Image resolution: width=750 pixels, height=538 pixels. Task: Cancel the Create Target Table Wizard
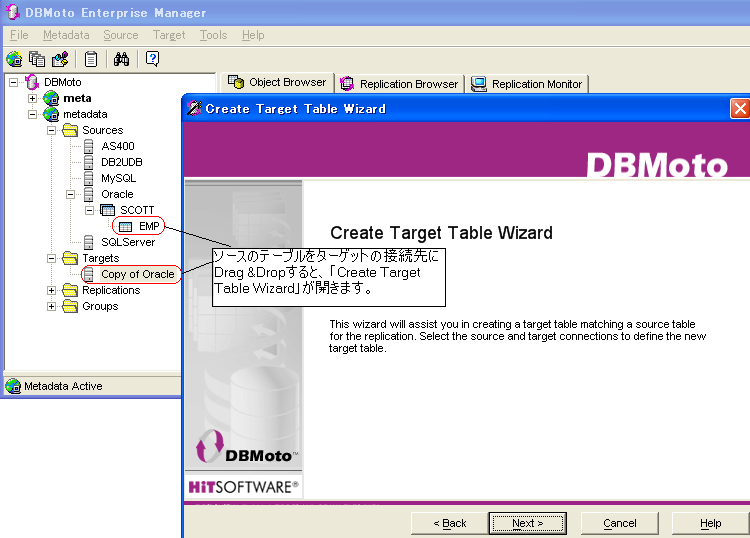coord(619,523)
